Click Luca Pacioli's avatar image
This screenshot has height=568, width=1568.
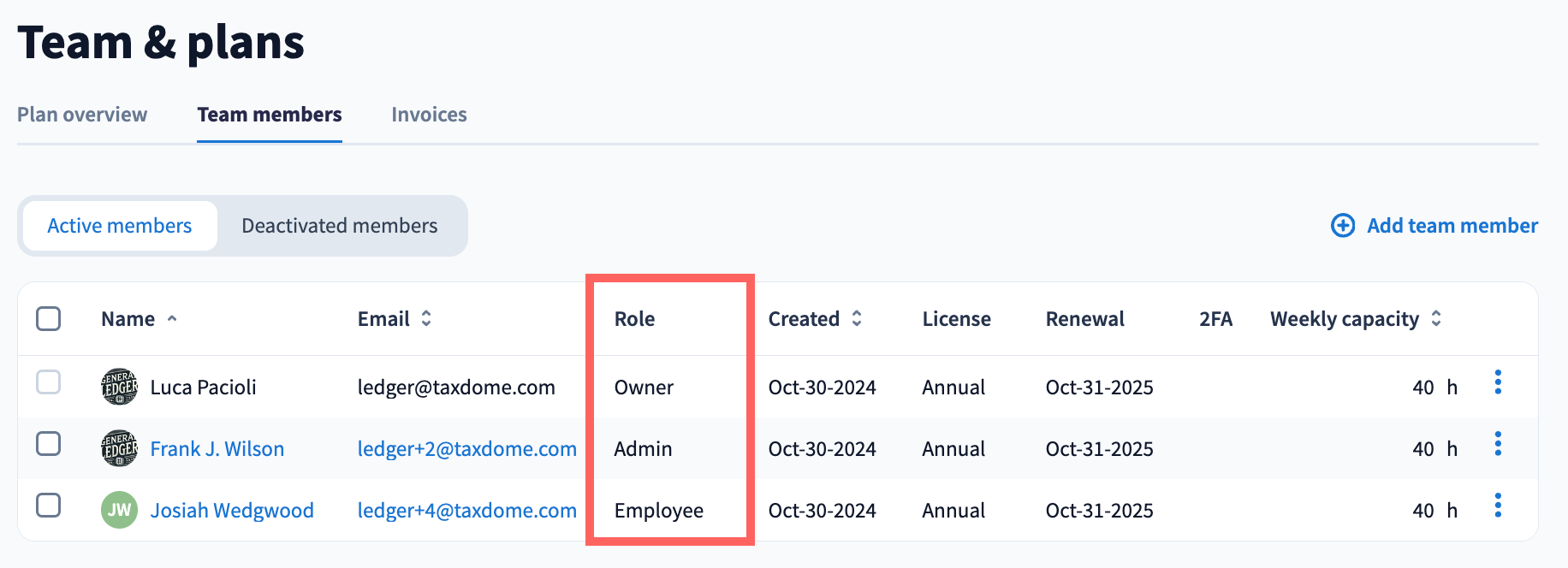[119, 388]
